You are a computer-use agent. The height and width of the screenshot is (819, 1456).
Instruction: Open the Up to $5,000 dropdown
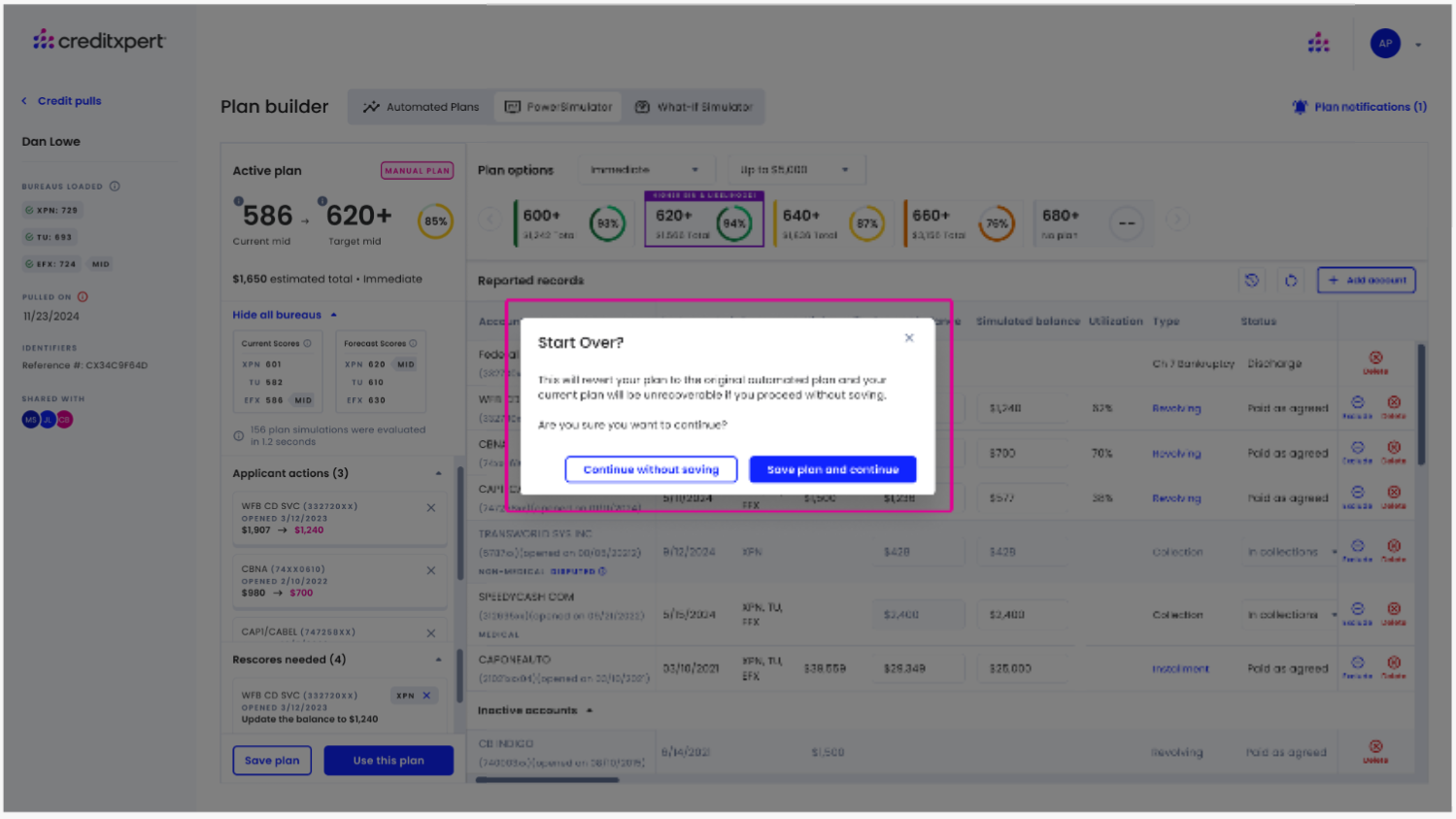(794, 170)
